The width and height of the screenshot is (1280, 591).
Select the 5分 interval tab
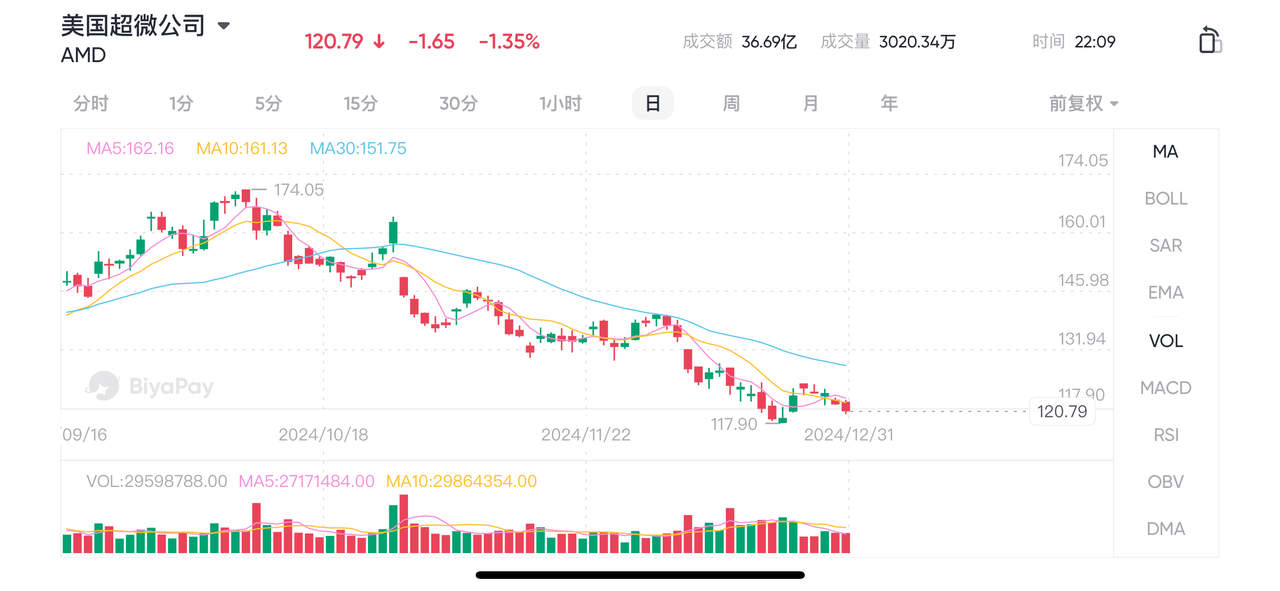pos(268,104)
